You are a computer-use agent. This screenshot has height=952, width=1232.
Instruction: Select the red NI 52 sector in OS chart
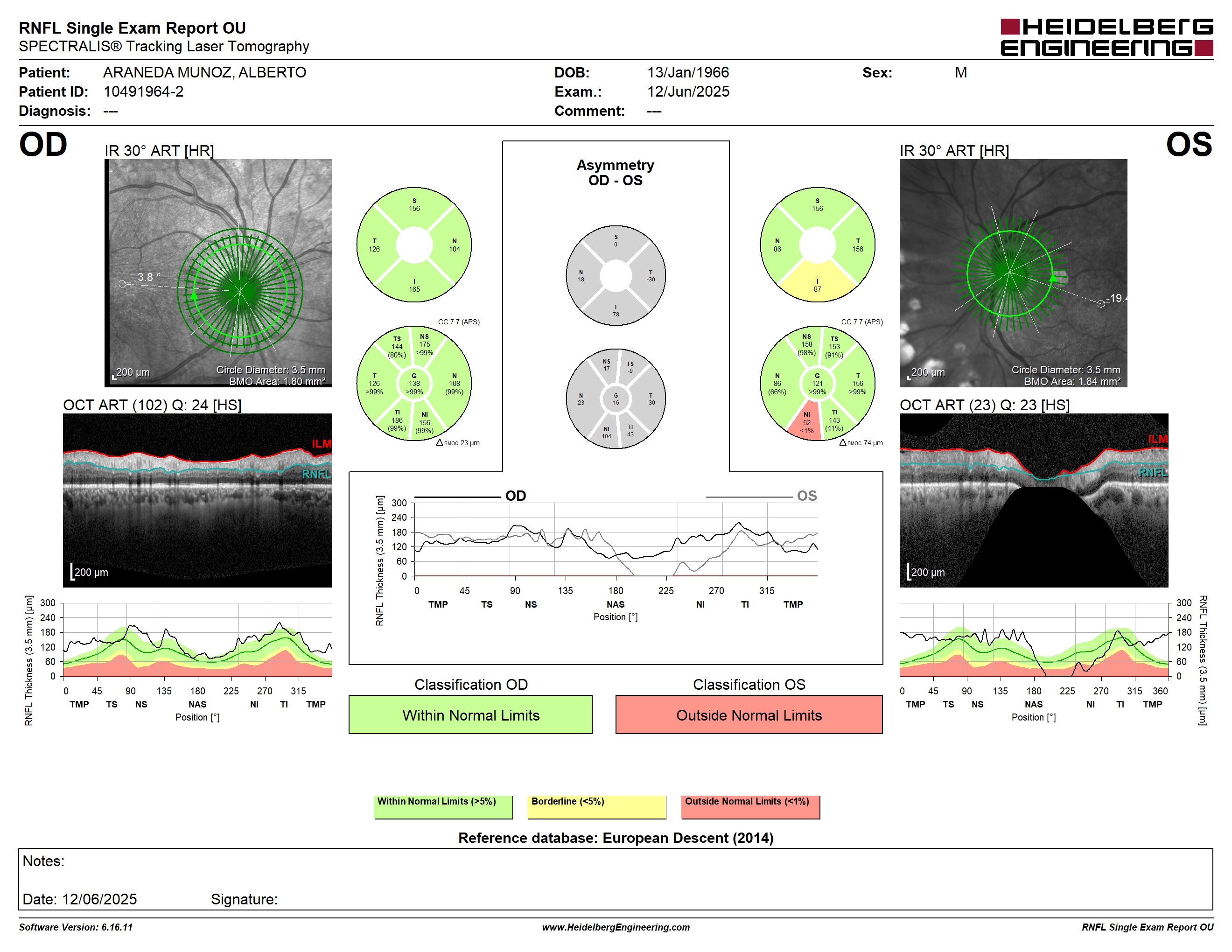click(x=807, y=422)
